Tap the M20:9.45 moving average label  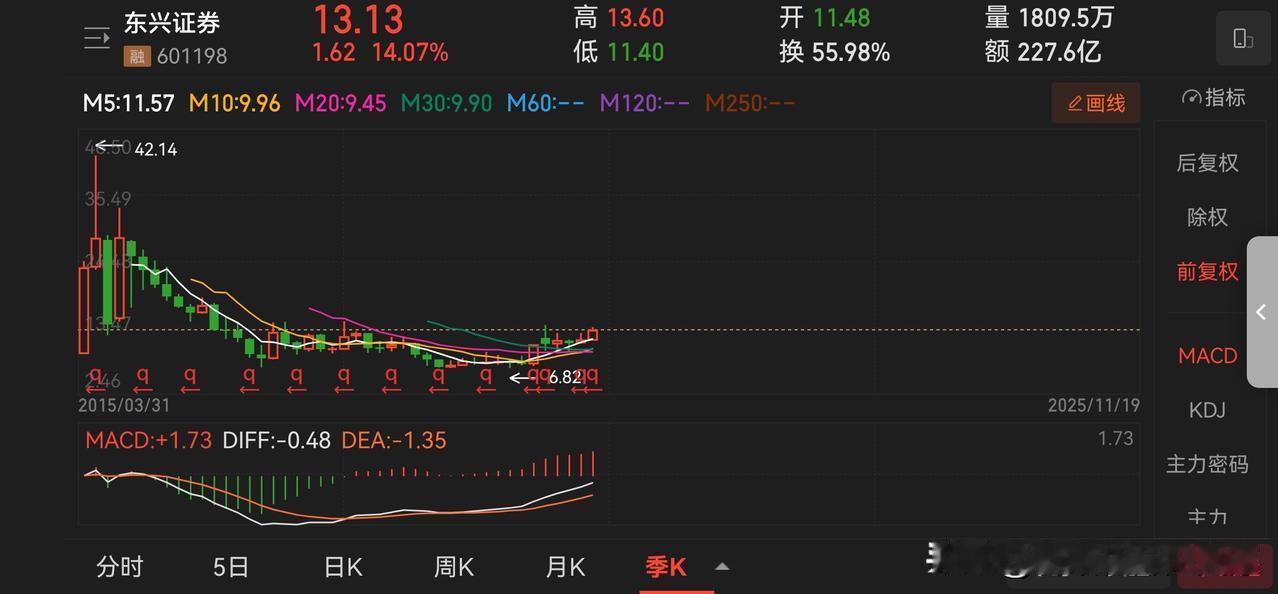click(340, 103)
